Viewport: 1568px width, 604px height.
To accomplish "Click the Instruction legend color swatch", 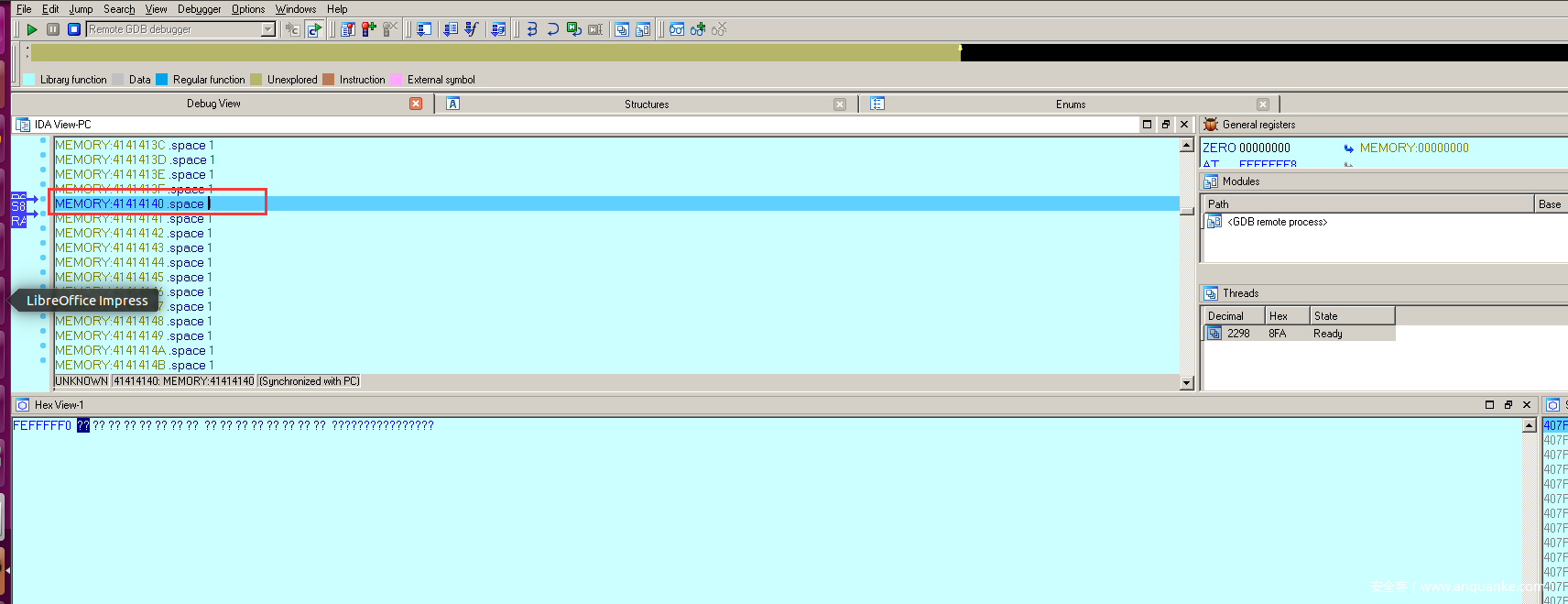I will [x=329, y=80].
